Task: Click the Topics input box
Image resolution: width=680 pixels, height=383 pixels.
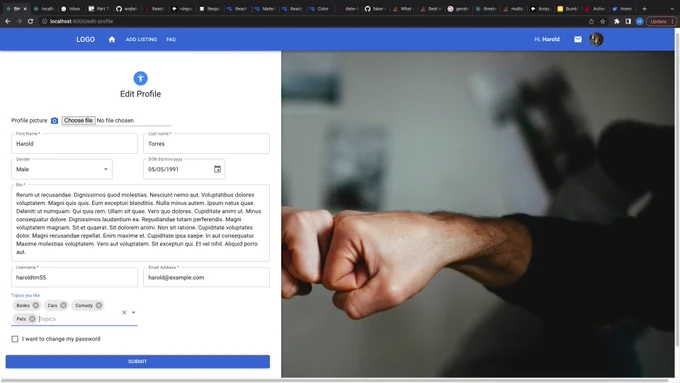Action: tap(78, 319)
